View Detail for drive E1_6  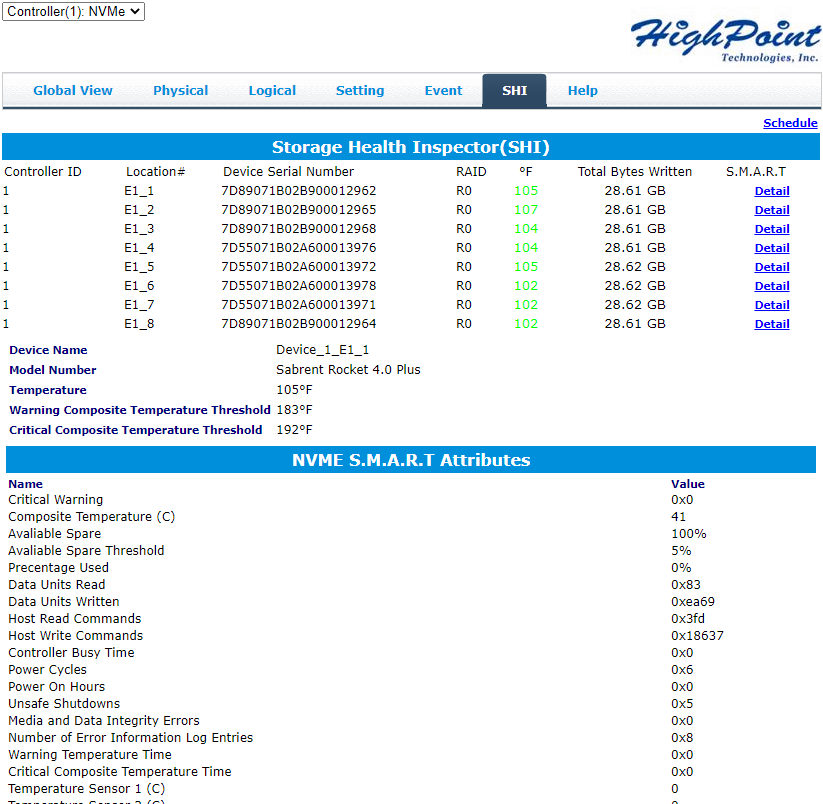771,286
